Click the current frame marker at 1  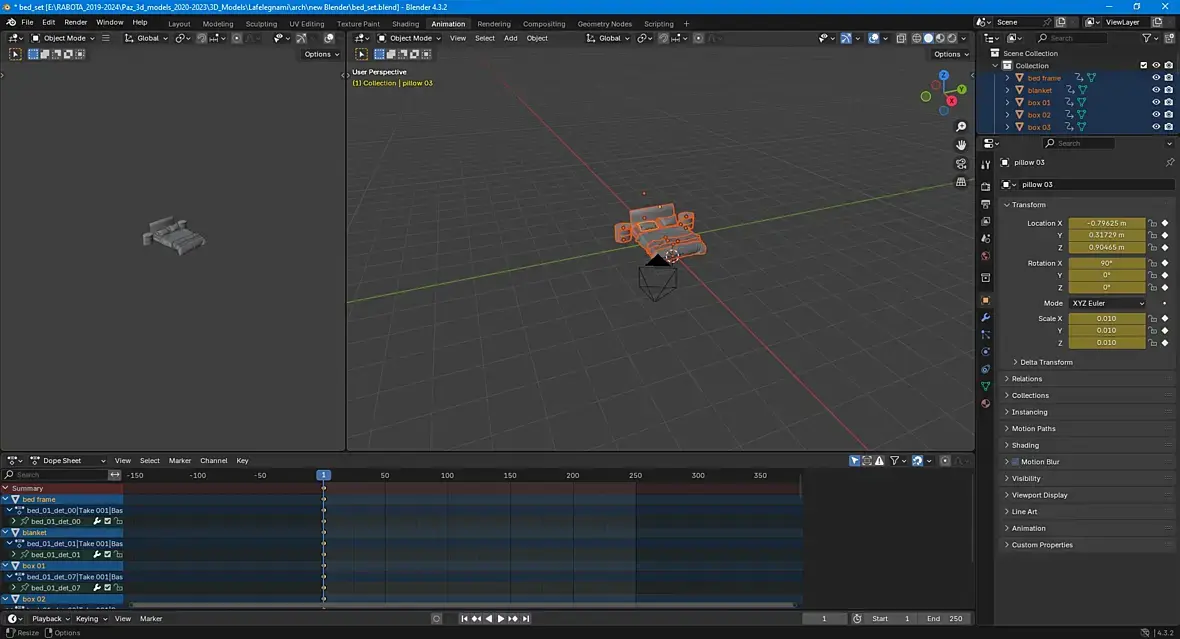[x=323, y=475]
